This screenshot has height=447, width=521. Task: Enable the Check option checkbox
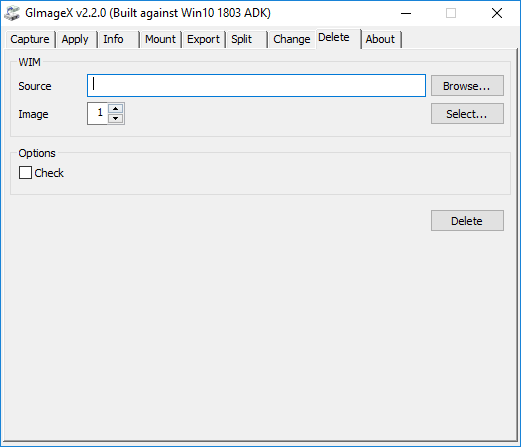pyautogui.click(x=25, y=173)
